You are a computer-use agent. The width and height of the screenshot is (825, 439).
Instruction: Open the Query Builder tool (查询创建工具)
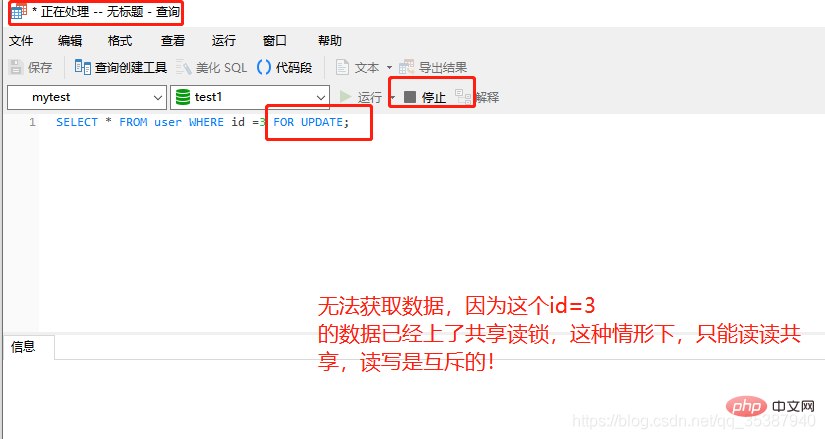pos(120,67)
